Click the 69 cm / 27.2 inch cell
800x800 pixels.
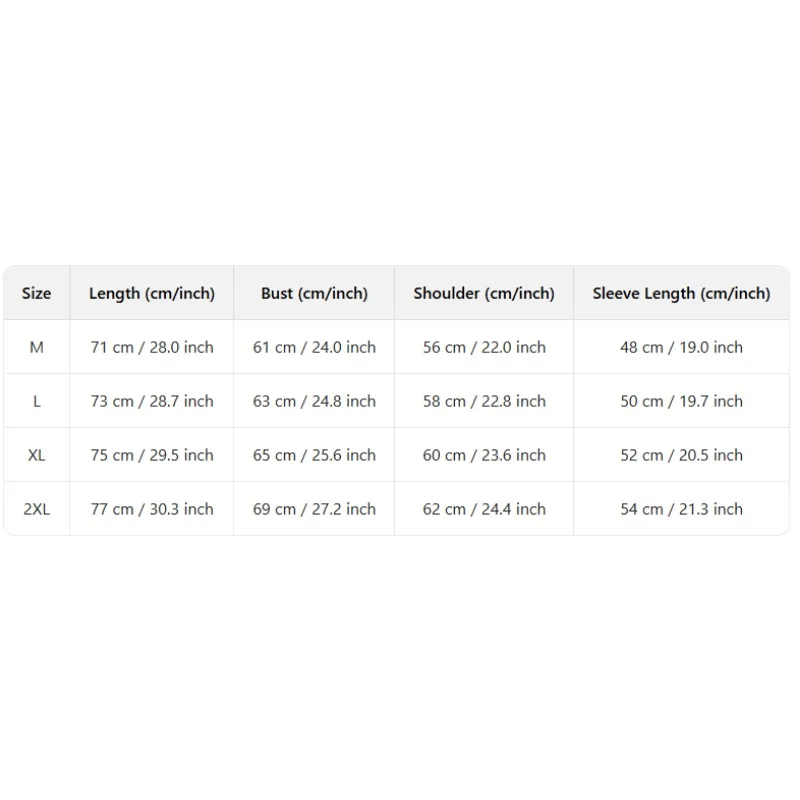(x=314, y=509)
